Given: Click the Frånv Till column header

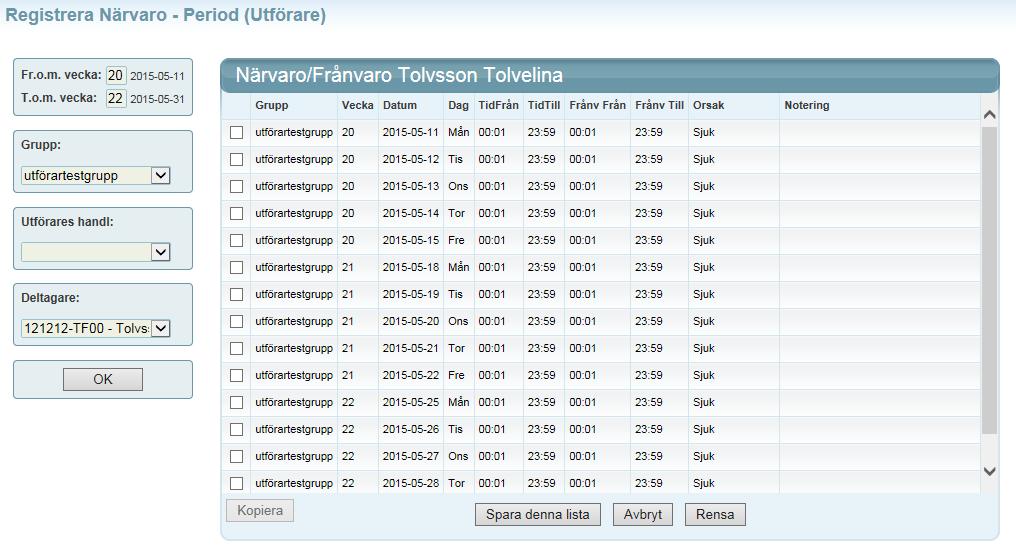Looking at the screenshot, I should (660, 105).
